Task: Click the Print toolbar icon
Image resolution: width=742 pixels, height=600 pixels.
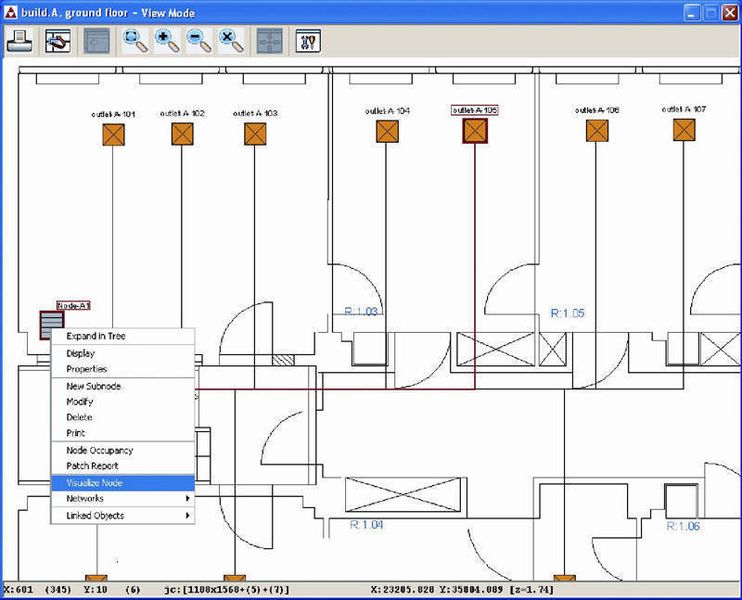Action: click(x=19, y=41)
